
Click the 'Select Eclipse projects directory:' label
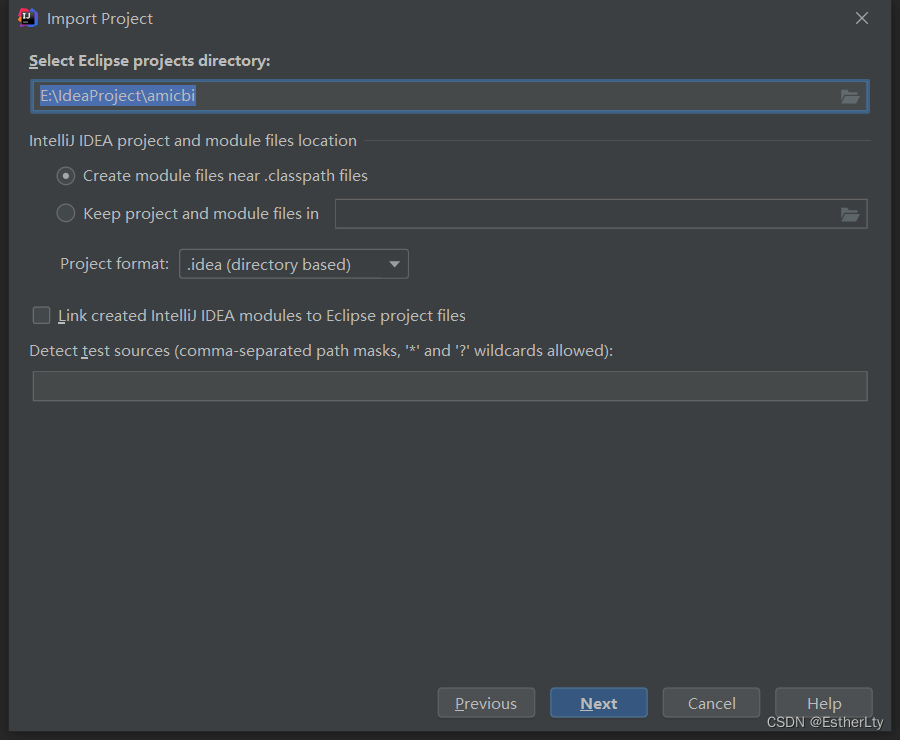click(x=149, y=61)
